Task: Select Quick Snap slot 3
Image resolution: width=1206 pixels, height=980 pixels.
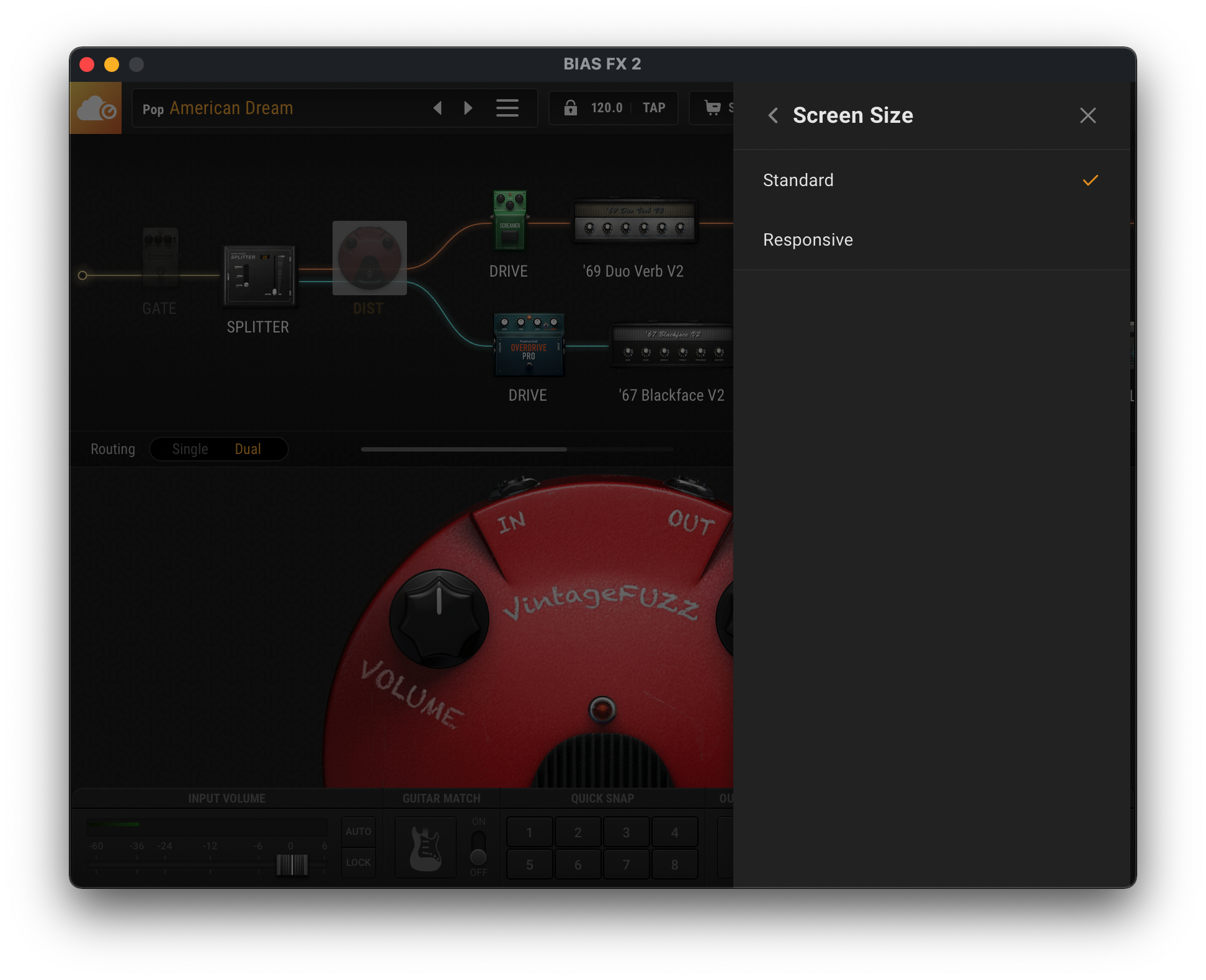Action: tap(626, 832)
